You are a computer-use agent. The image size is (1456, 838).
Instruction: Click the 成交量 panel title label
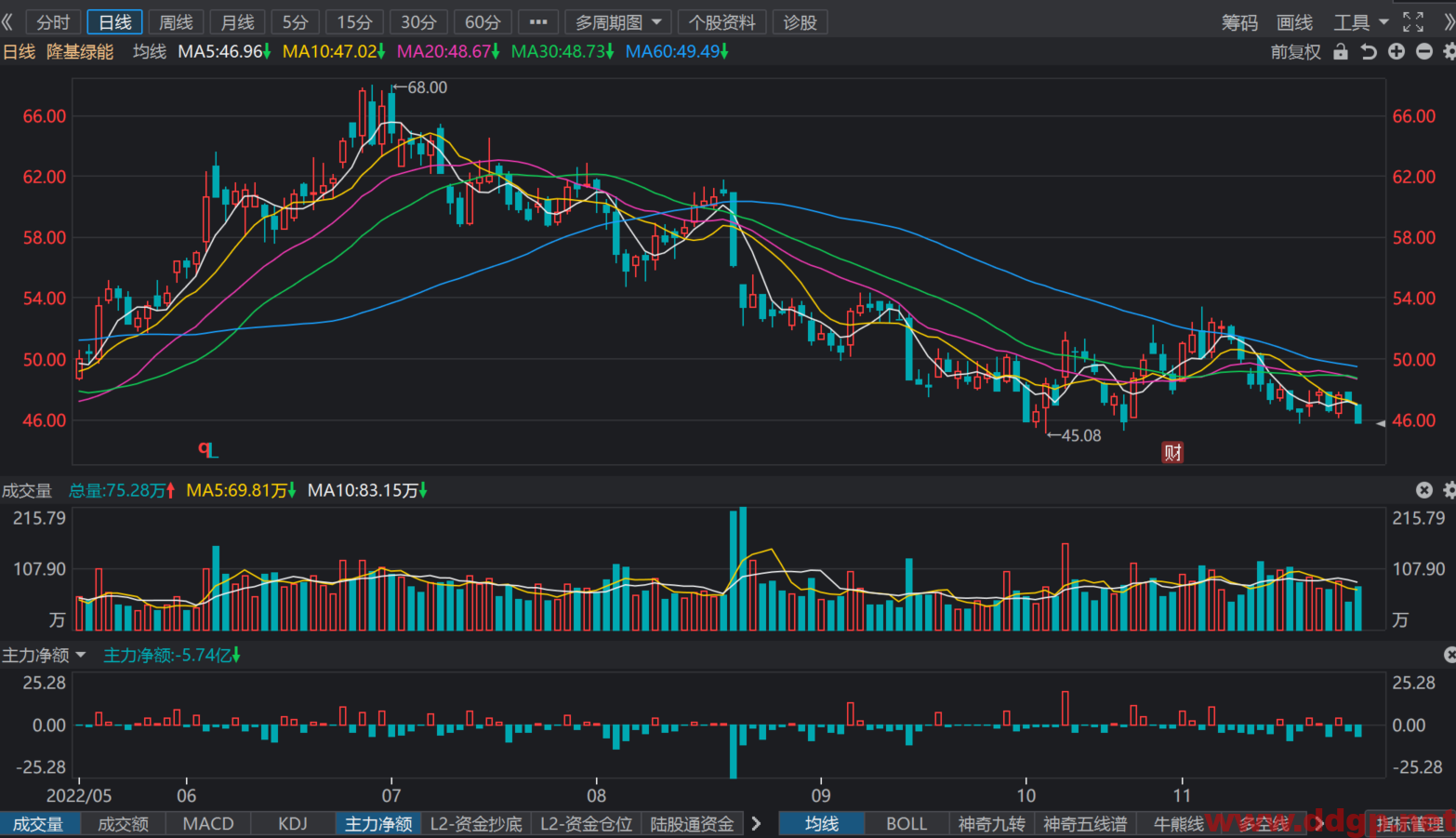click(27, 490)
